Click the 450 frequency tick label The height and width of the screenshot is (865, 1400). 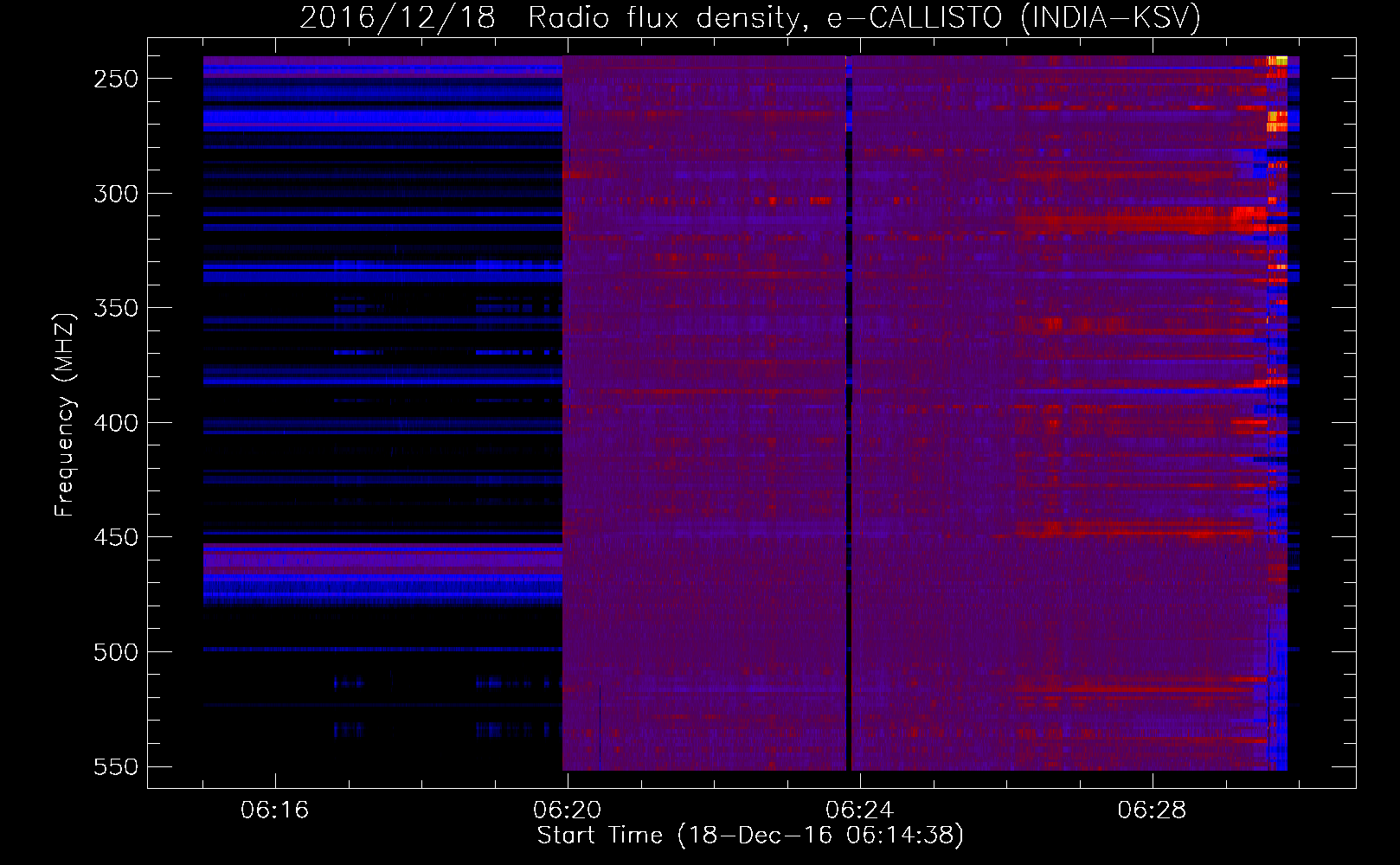116,537
